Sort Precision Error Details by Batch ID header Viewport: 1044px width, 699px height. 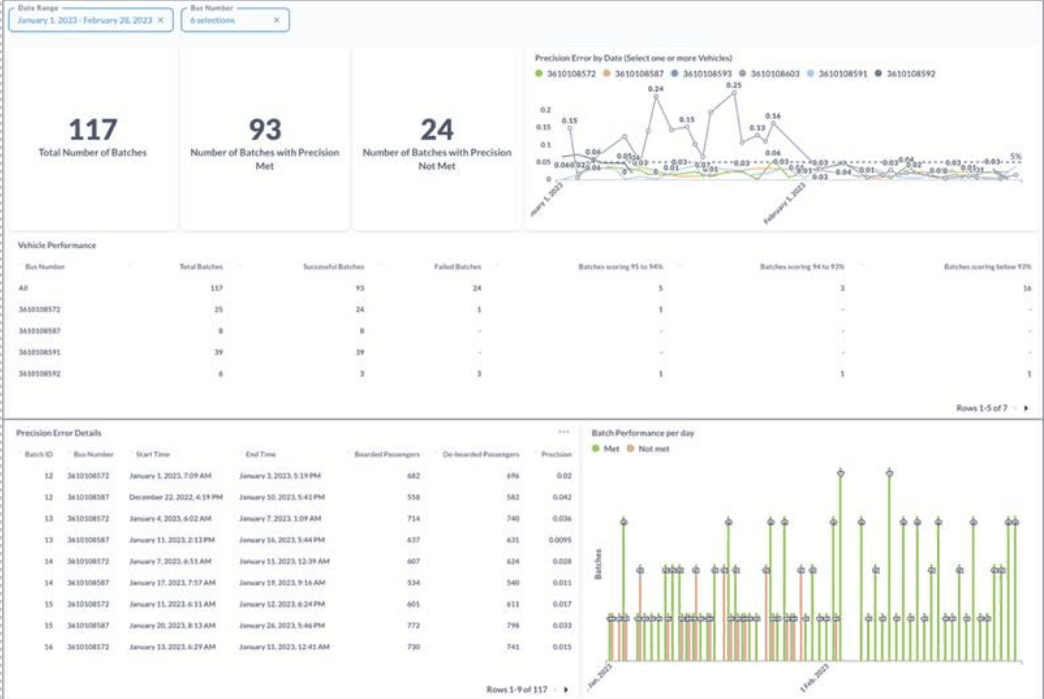(x=39, y=455)
